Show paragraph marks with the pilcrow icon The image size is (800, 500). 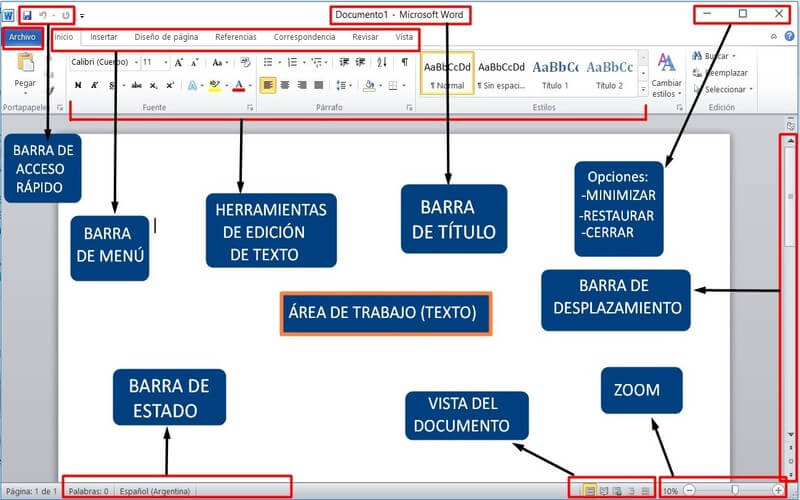pos(405,62)
